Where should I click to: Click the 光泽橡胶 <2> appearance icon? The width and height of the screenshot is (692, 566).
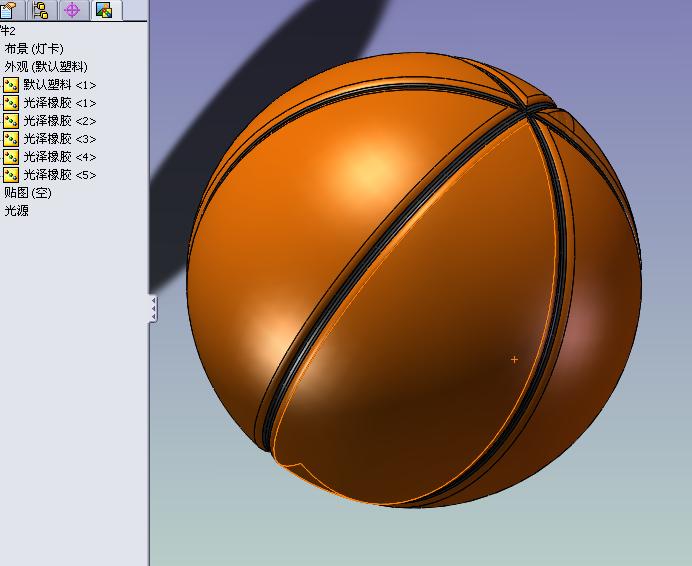coord(11,121)
